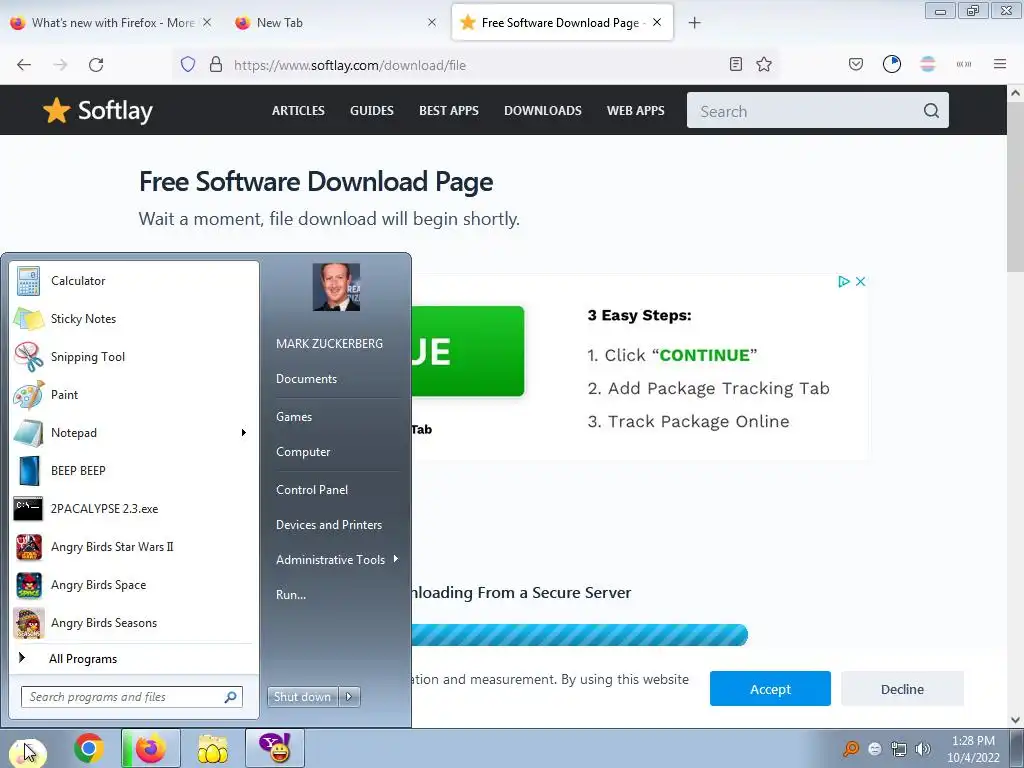
Task: Run 2PACALYPSE 2.3.exe console icon
Action: click(x=29, y=509)
